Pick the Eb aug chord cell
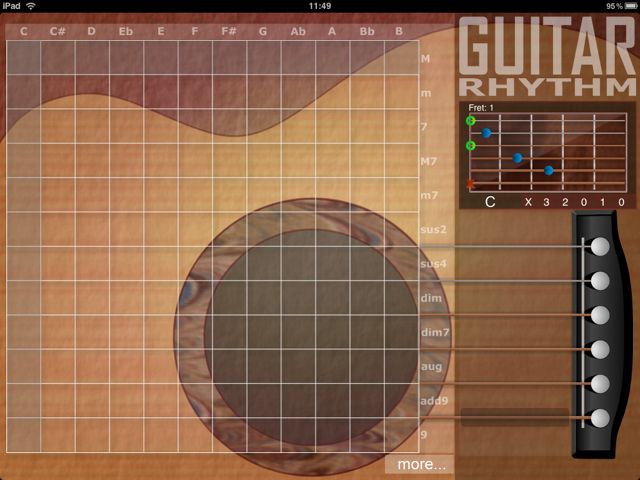The height and width of the screenshot is (480, 640). [x=127, y=366]
